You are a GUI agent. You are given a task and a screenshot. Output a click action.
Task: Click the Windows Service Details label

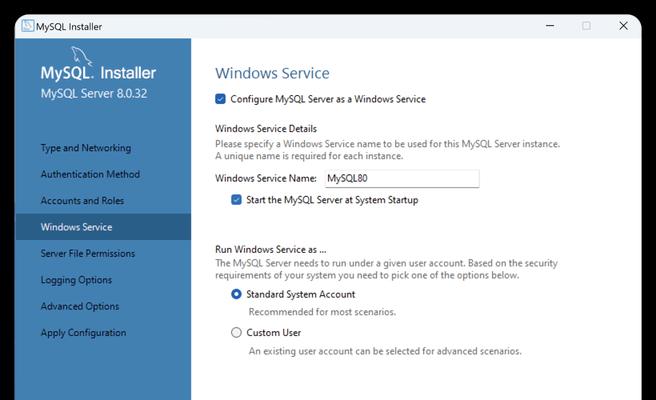point(266,128)
